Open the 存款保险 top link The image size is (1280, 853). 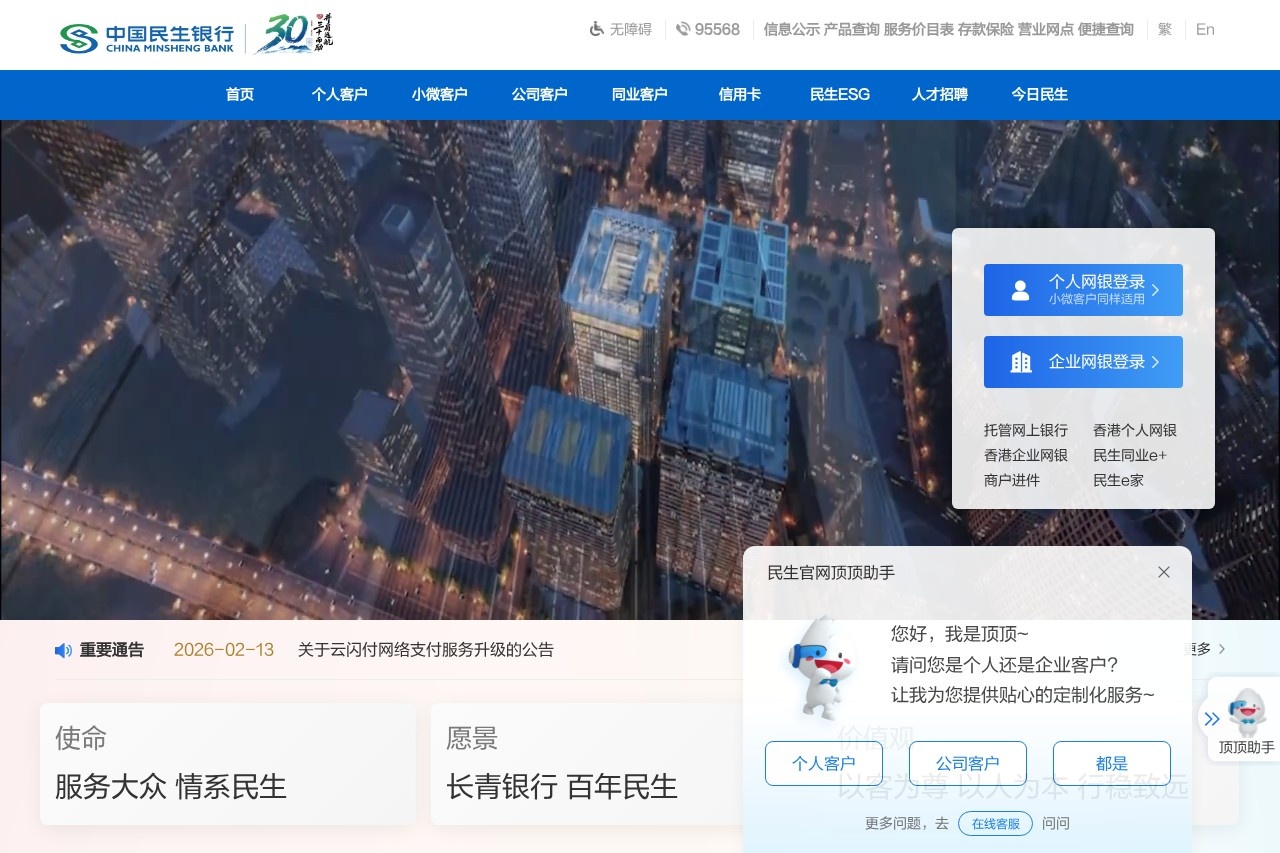(986, 29)
